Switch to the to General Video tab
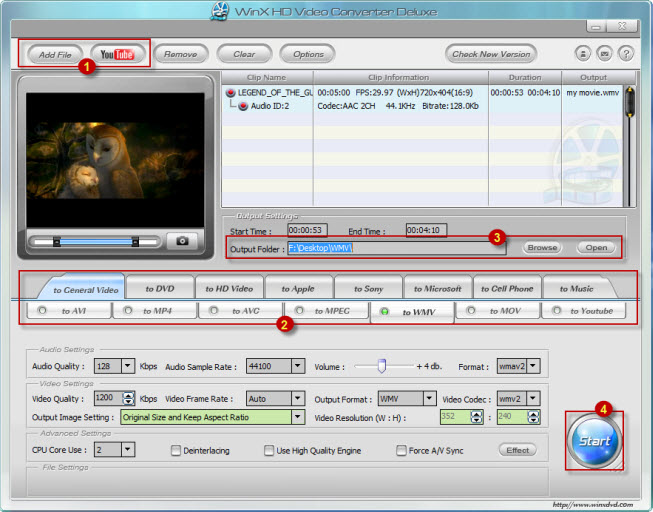 [x=82, y=287]
